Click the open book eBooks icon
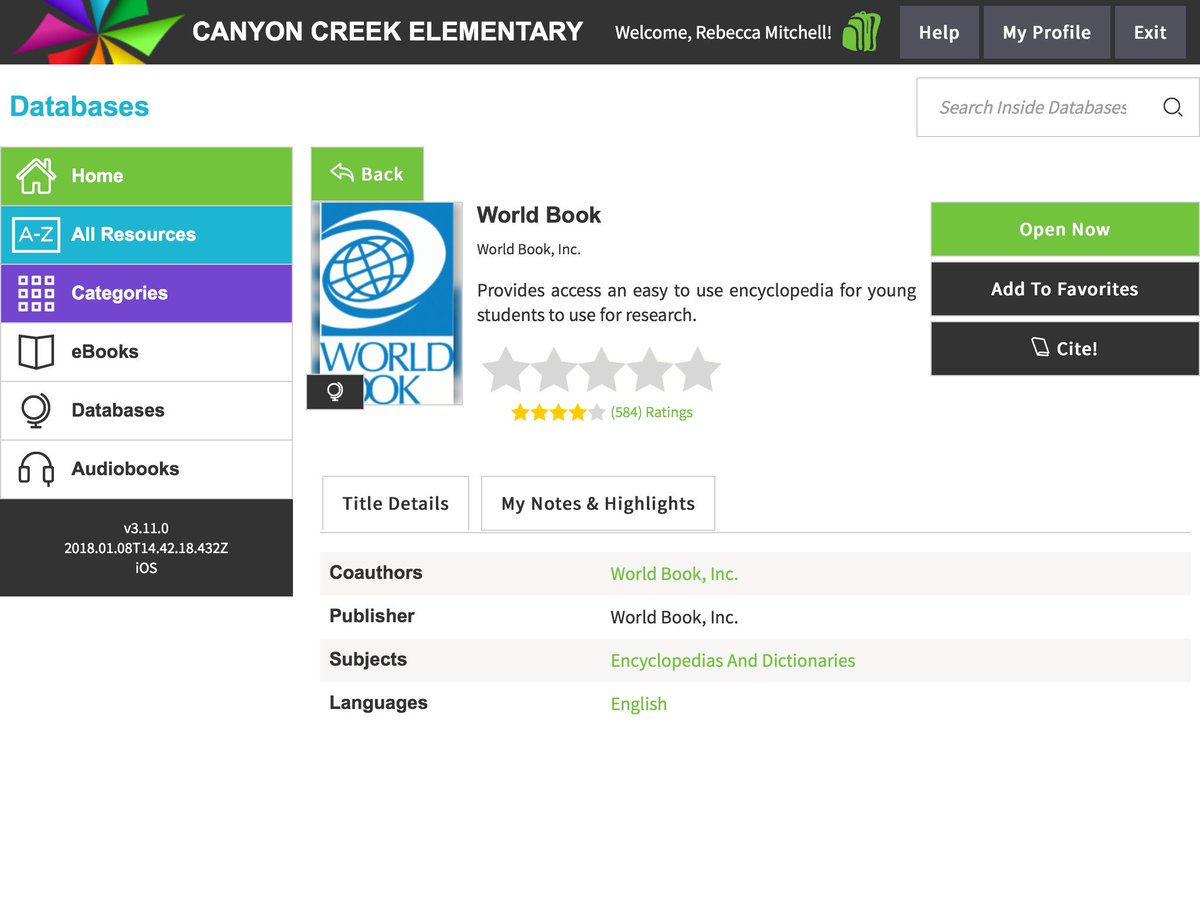The width and height of the screenshot is (1200, 900). point(36,352)
